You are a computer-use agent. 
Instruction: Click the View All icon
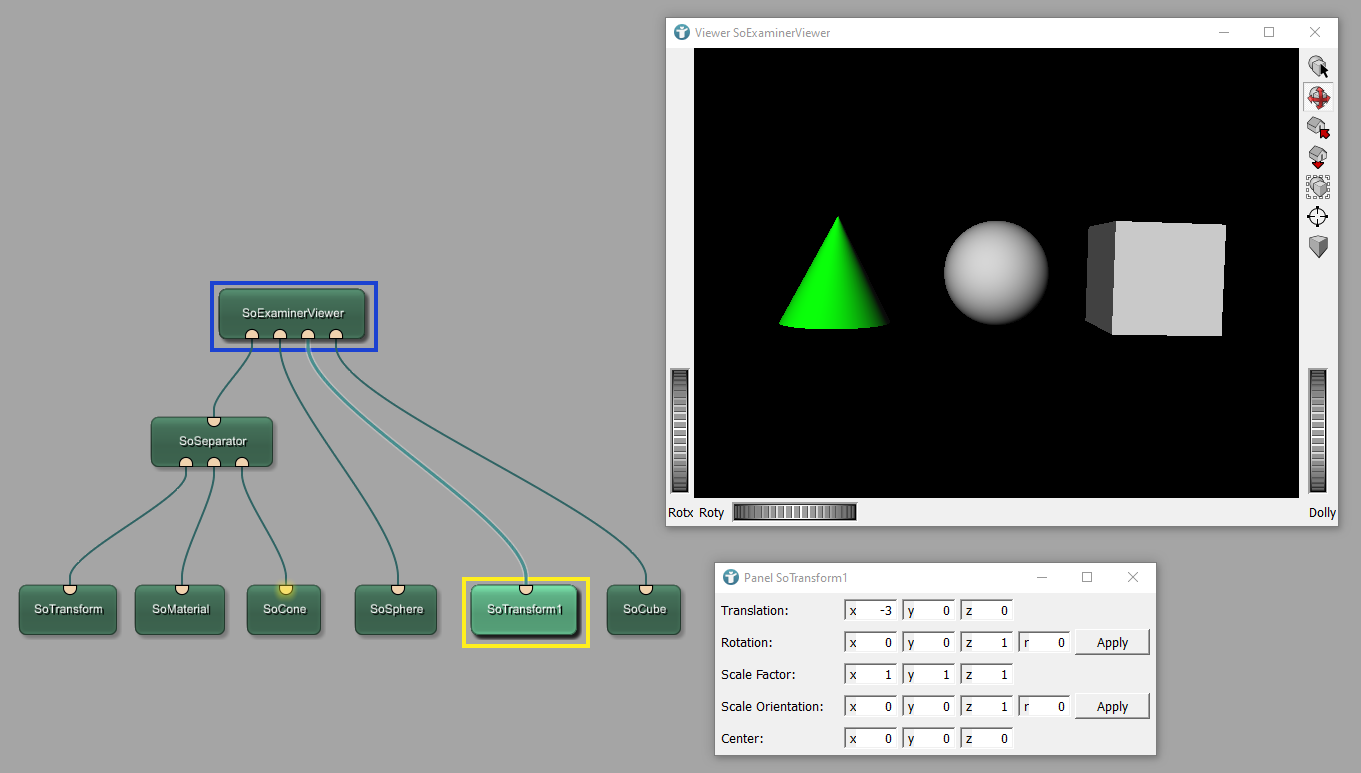[x=1318, y=187]
